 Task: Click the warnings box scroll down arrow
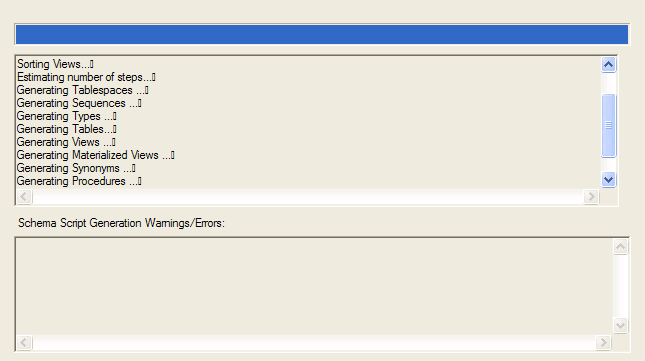(x=621, y=326)
